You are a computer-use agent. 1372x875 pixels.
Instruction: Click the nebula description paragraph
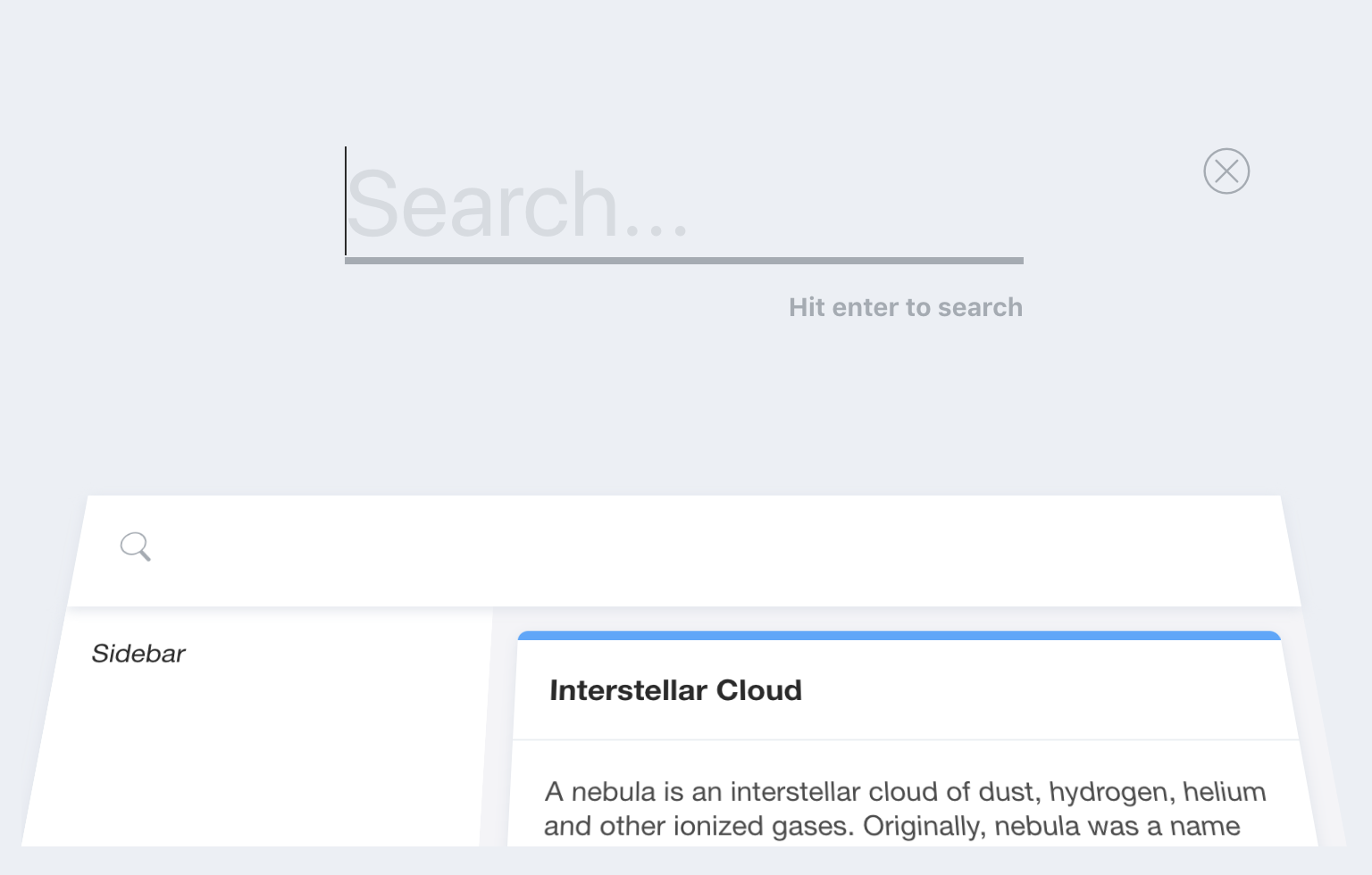pos(905,809)
